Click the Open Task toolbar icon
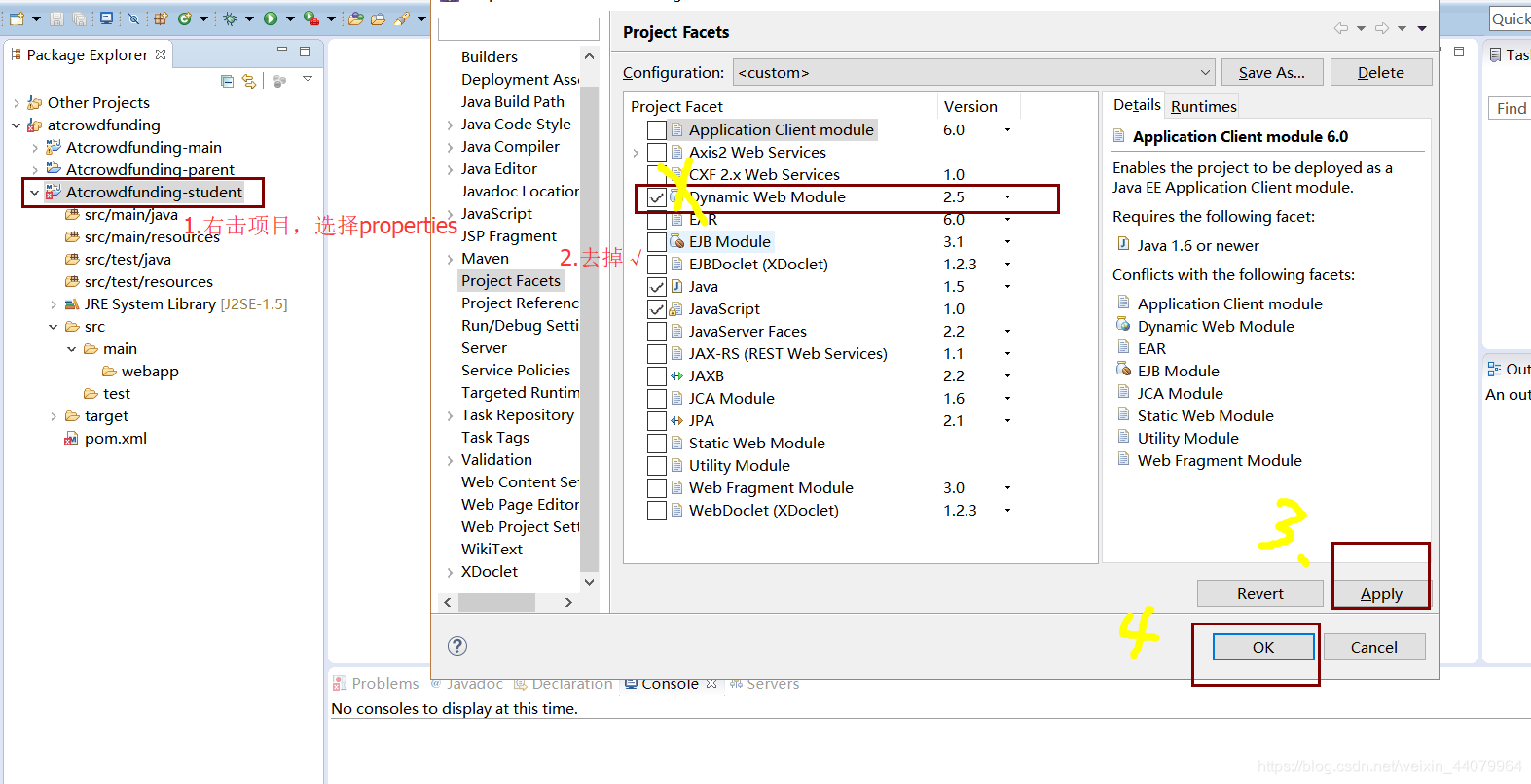Image resolution: width=1531 pixels, height=784 pixels. (x=379, y=18)
